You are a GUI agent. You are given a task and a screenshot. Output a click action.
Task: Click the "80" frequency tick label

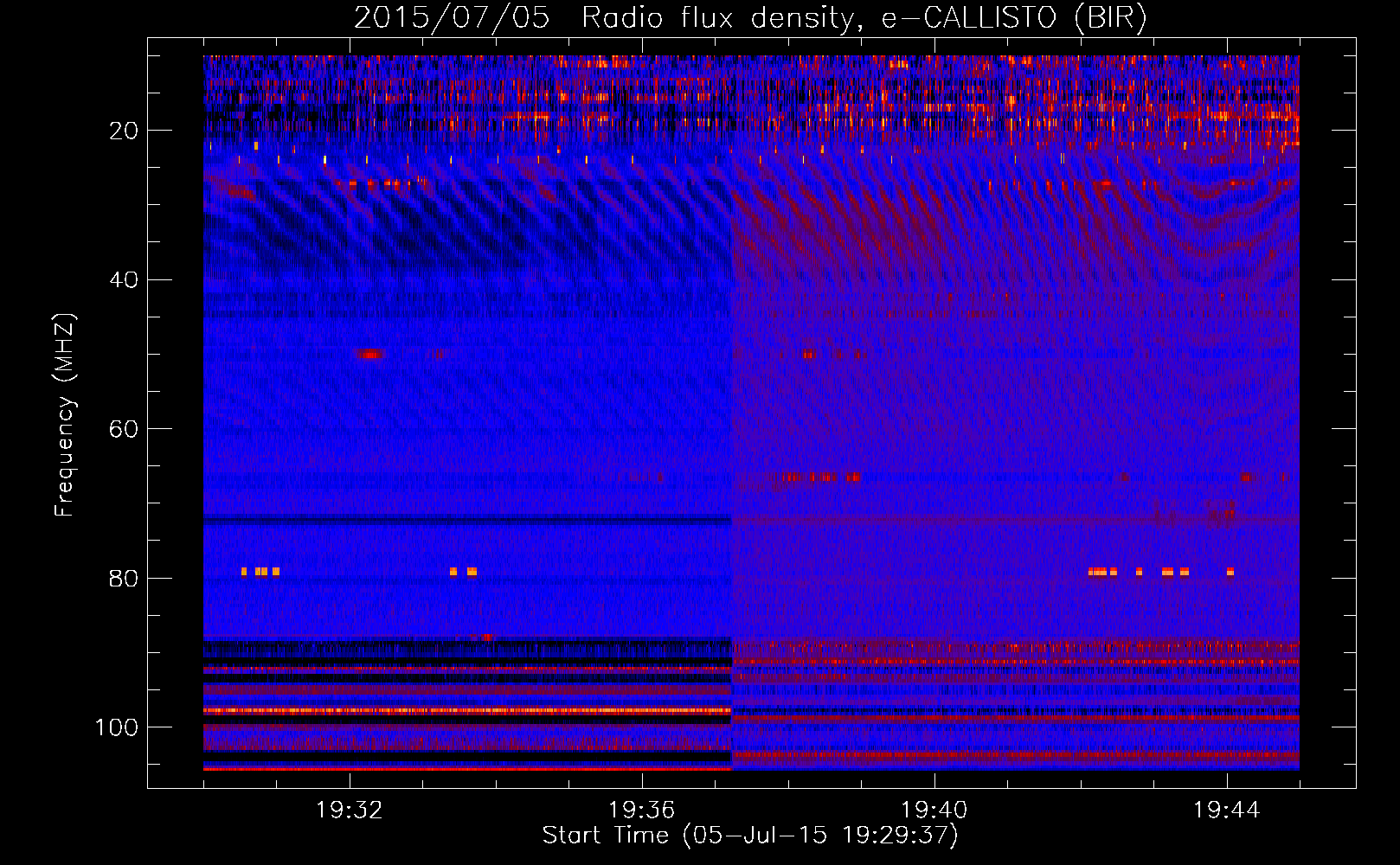coord(124,579)
